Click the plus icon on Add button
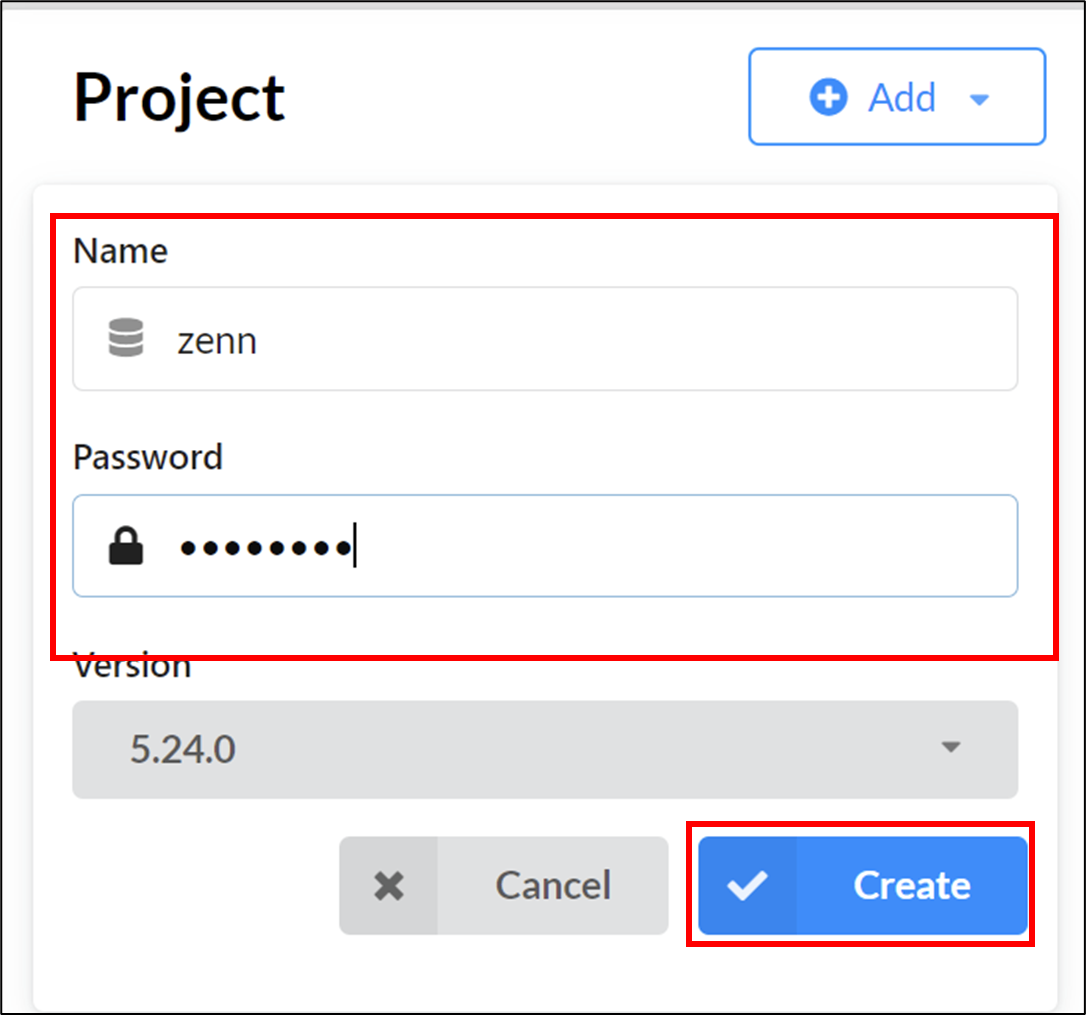The image size is (1086, 1015). click(828, 97)
